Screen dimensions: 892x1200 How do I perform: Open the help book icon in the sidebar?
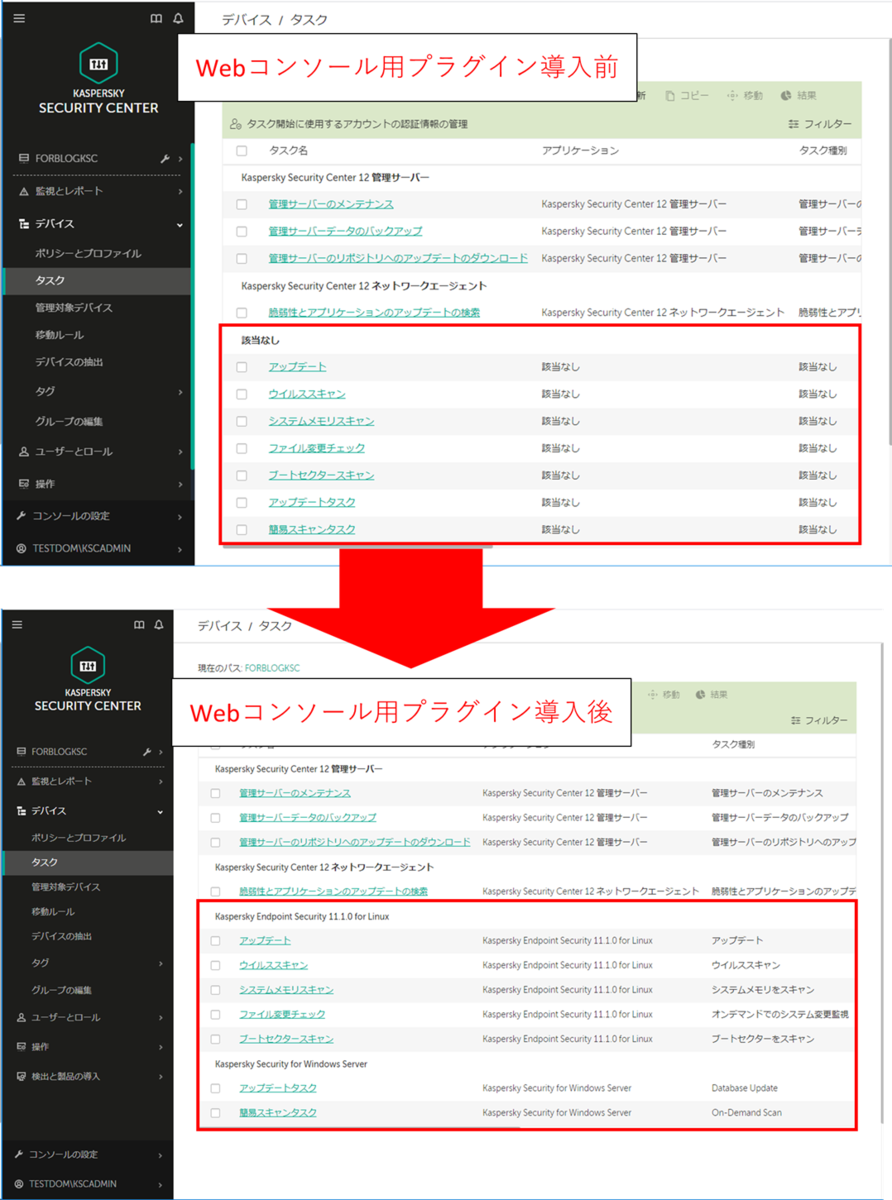click(157, 18)
